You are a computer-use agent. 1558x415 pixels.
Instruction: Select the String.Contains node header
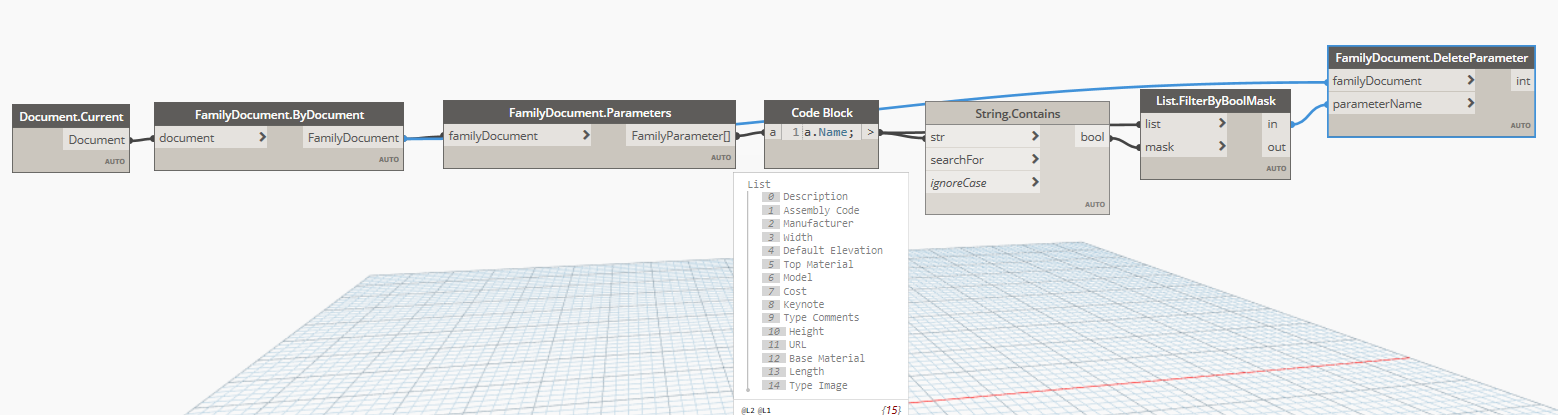click(x=1018, y=114)
